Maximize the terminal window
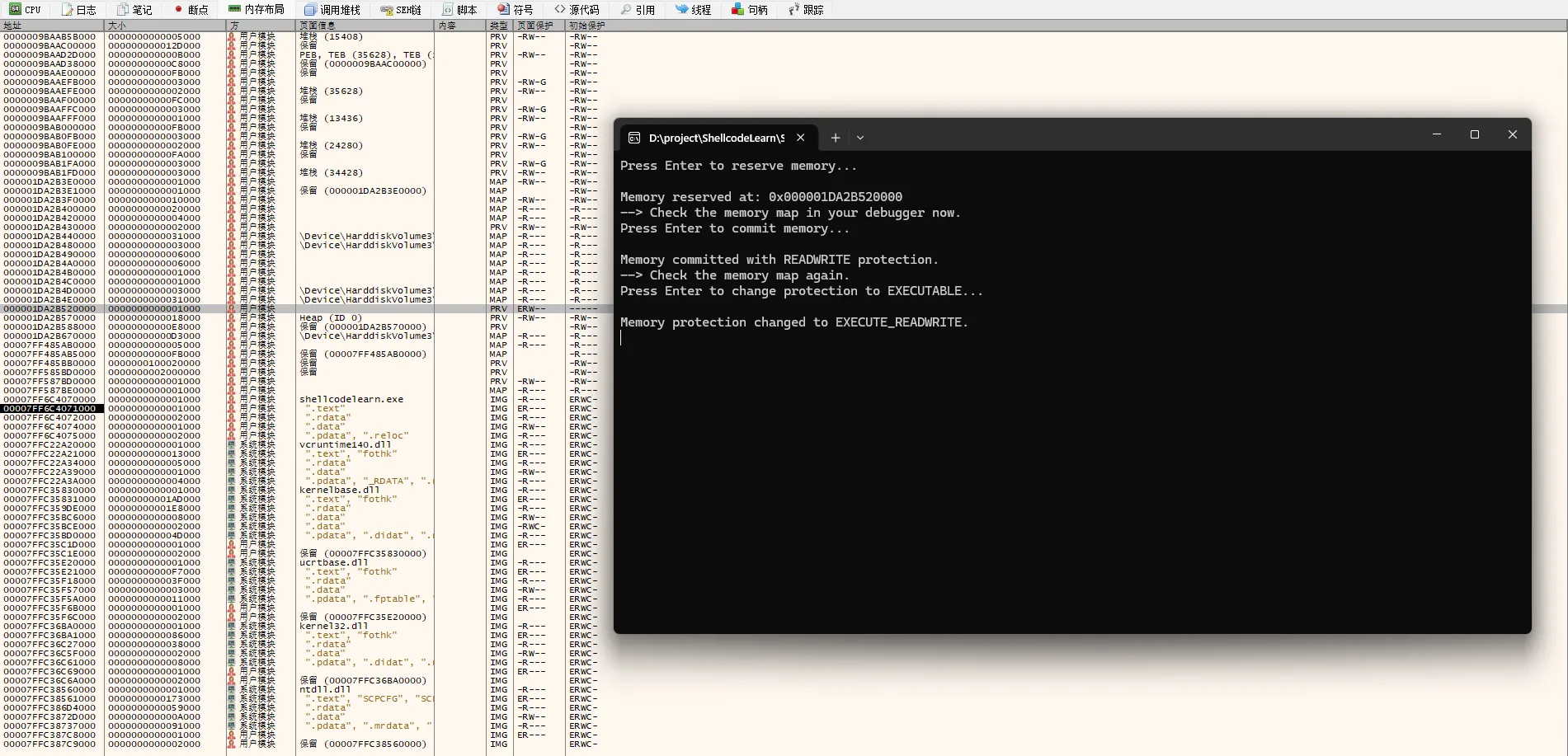The height and width of the screenshot is (756, 1568). (1475, 134)
